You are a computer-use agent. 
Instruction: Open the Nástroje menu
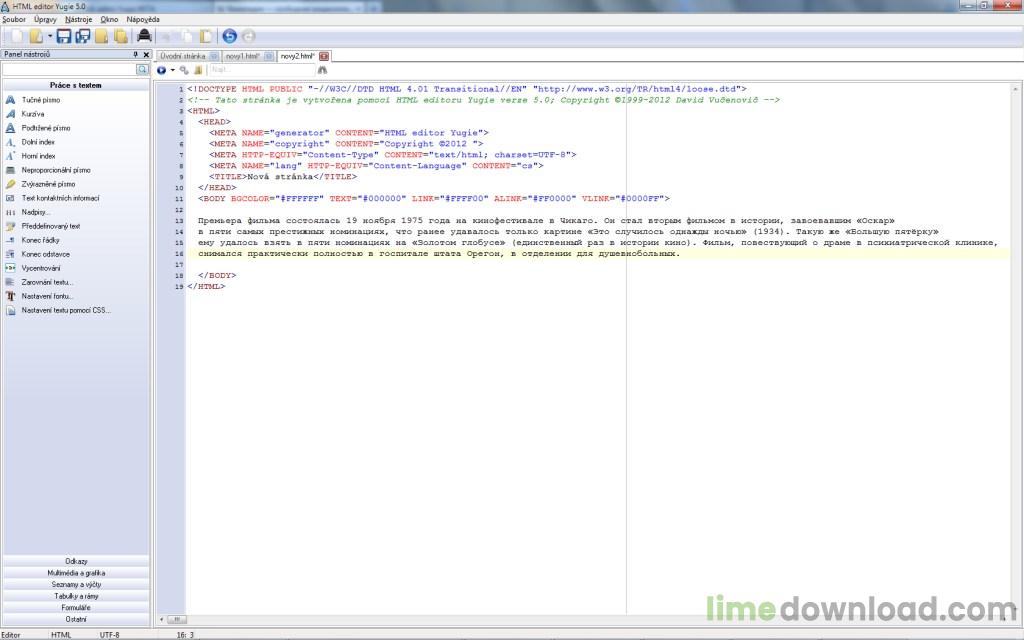(x=78, y=20)
